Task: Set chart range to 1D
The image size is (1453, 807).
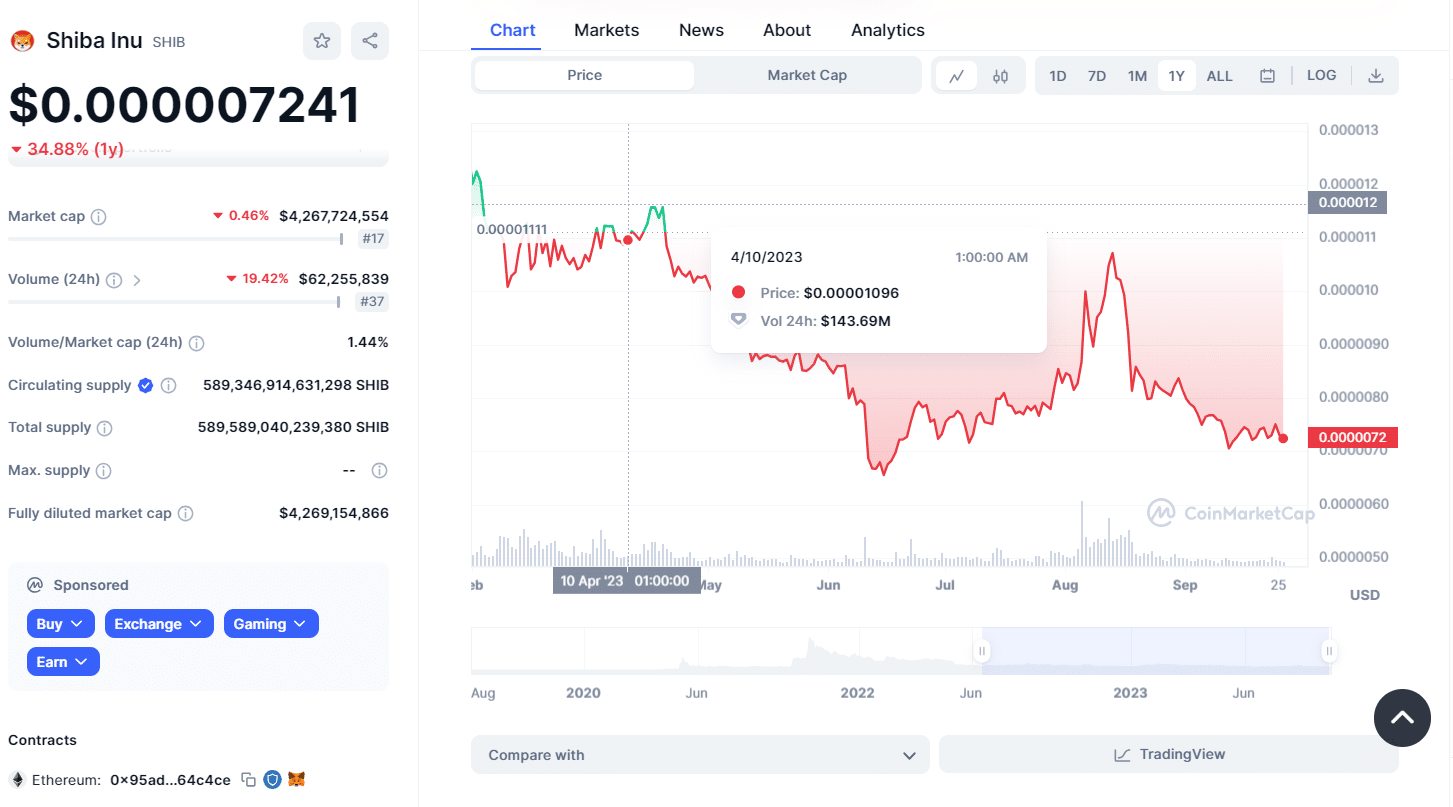Action: click(x=1058, y=76)
